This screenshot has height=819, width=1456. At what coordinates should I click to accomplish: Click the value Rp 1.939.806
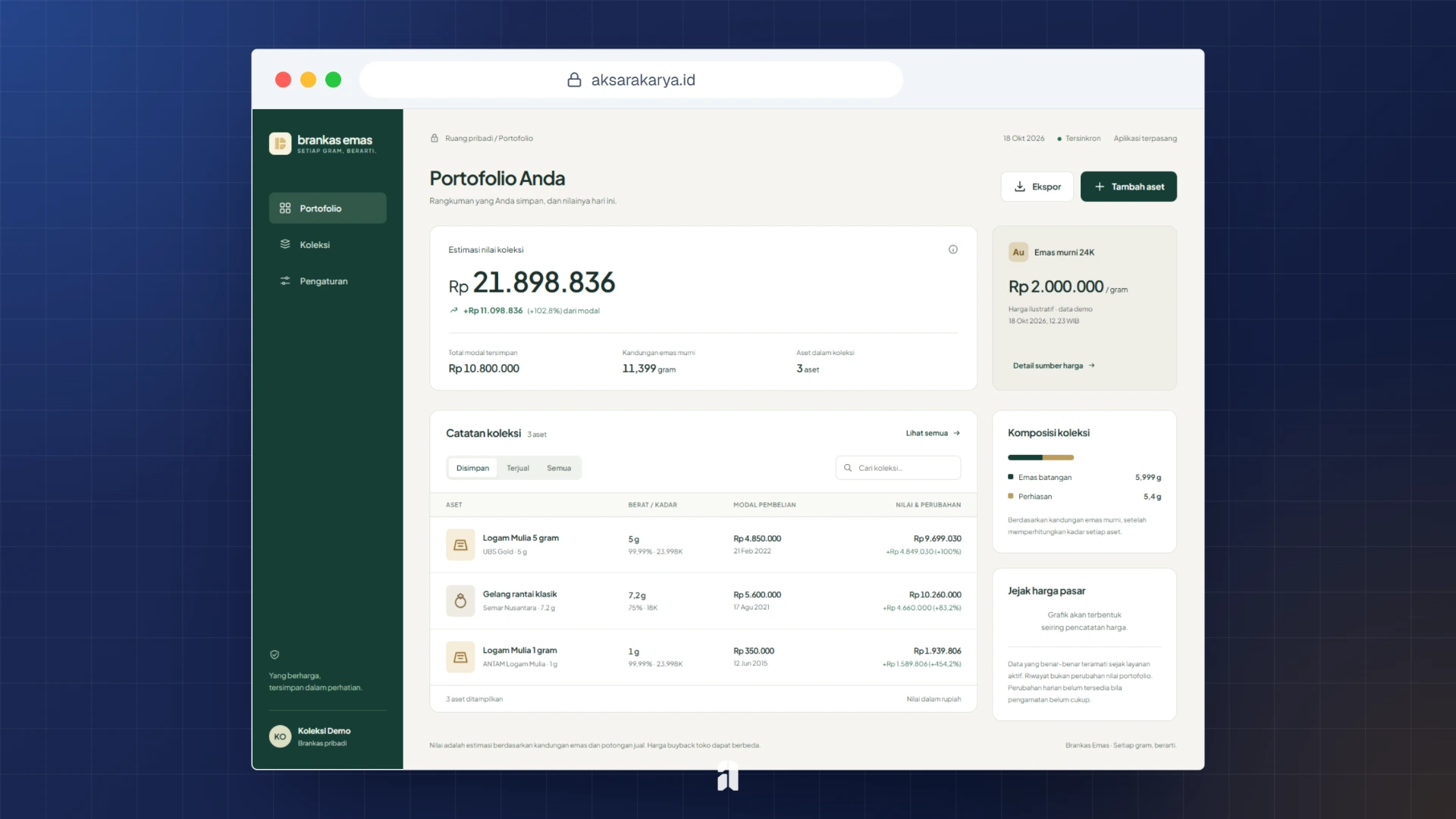click(x=937, y=651)
